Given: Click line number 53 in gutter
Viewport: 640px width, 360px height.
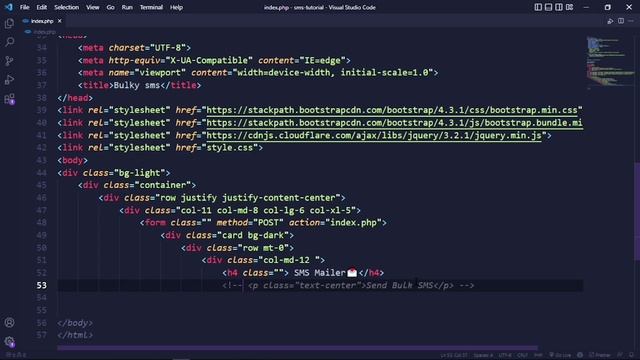Looking at the screenshot, I should click(42, 285).
